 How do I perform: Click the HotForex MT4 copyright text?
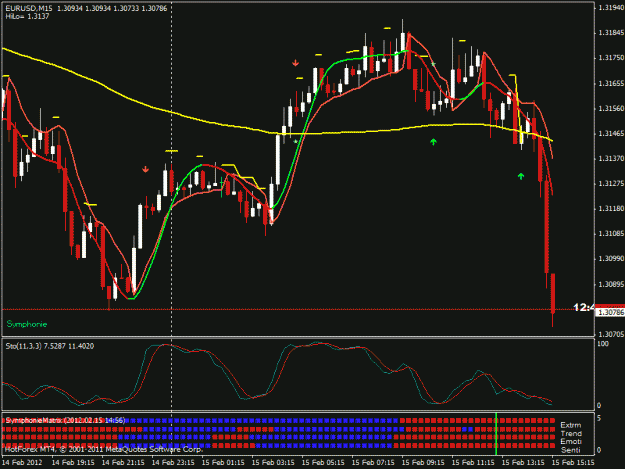104,449
